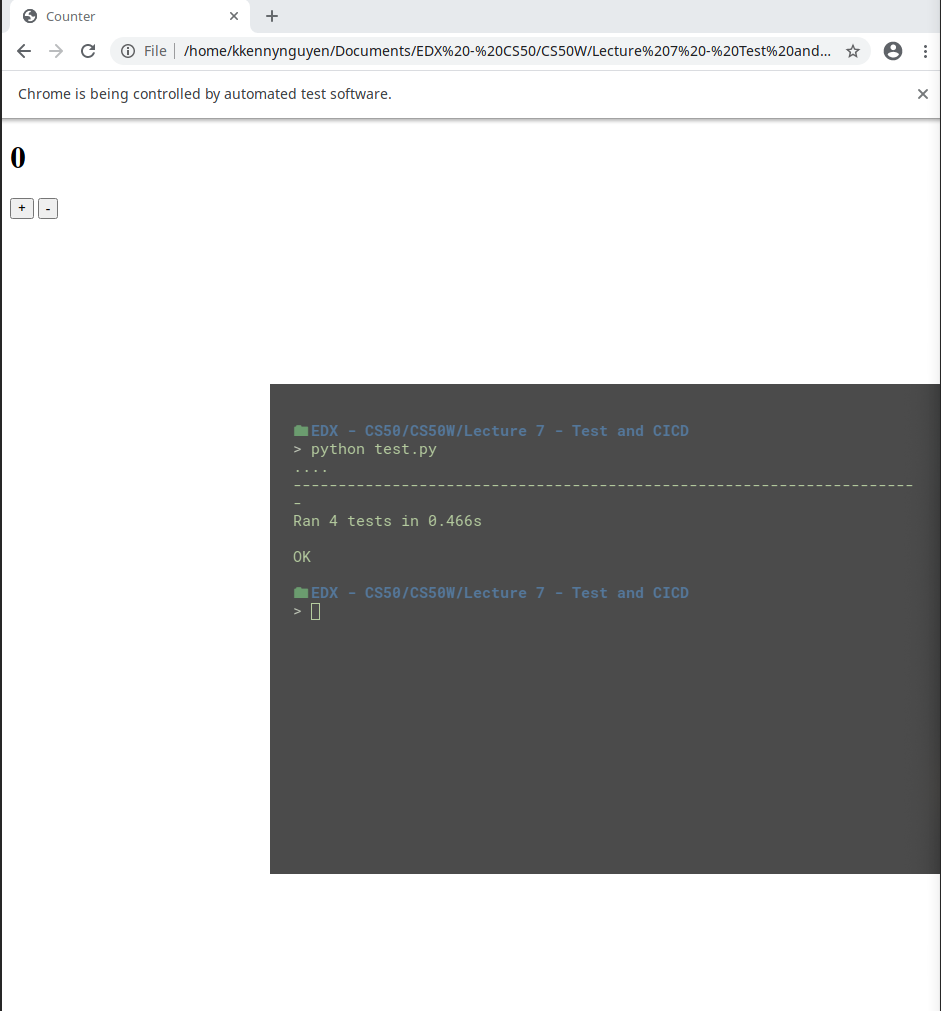Click the browser back arrow
Image resolution: width=941 pixels, height=1011 pixels.
click(24, 51)
